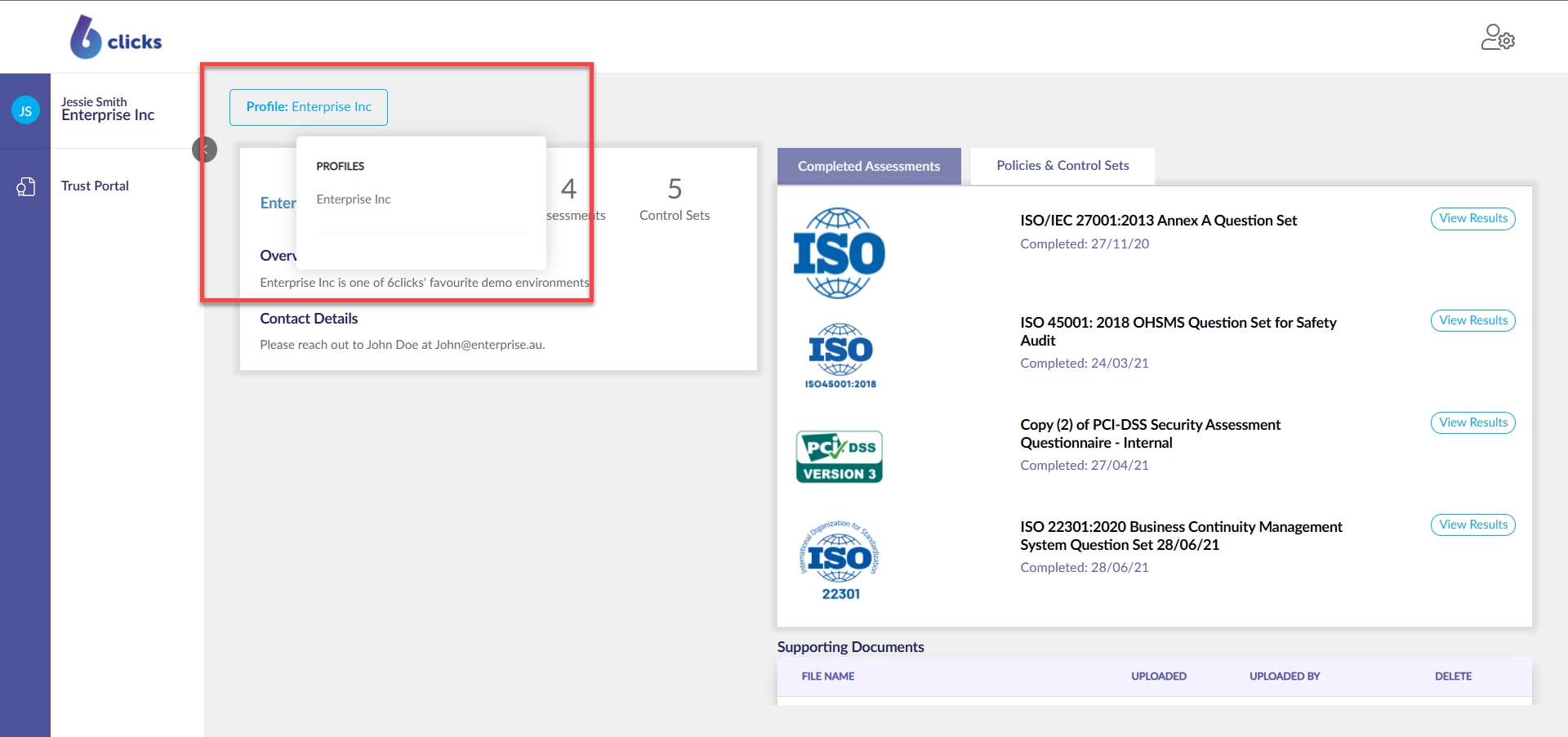This screenshot has width=1568, height=737.
Task: Select Enterprise Inc from Profiles list
Action: (354, 199)
